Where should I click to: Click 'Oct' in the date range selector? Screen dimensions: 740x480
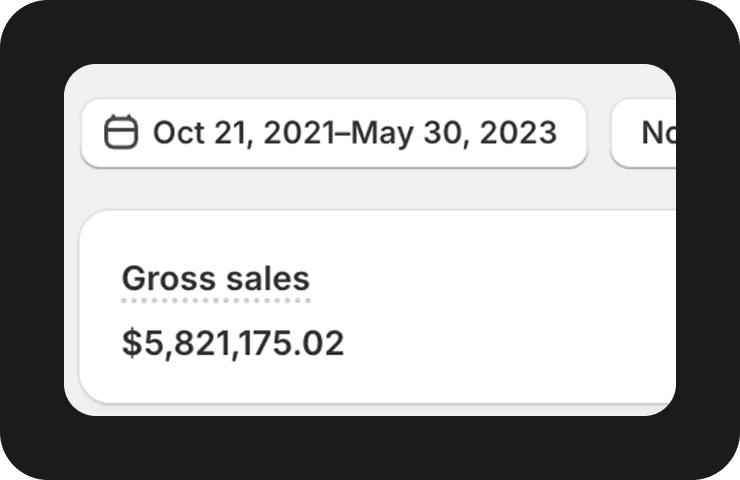coord(174,133)
